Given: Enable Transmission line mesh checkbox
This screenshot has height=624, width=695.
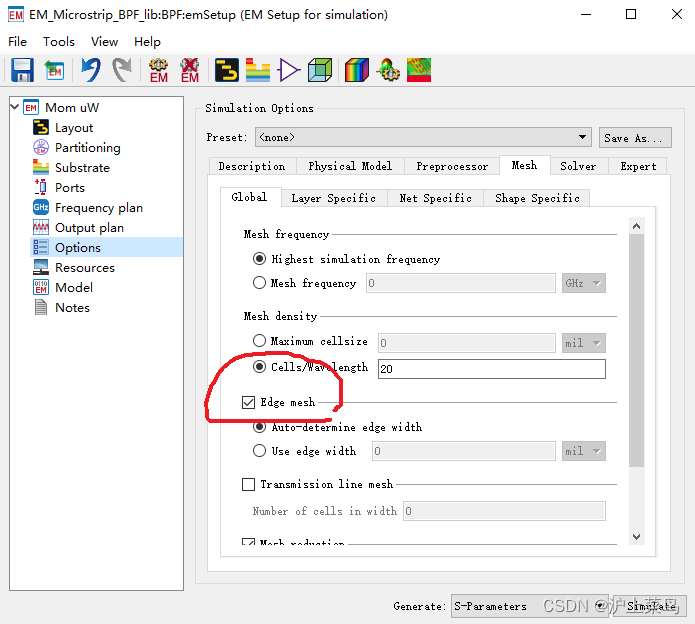Looking at the screenshot, I should pos(248,484).
